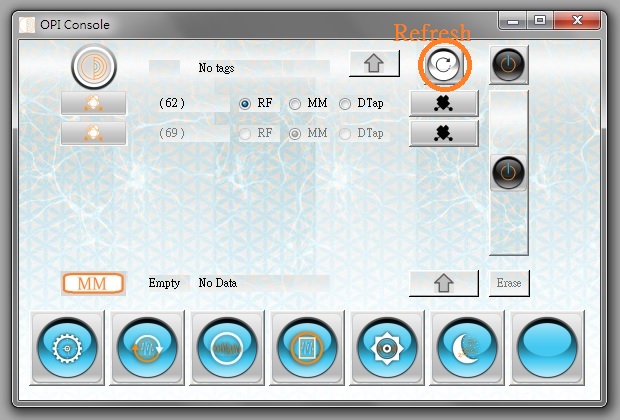Click the OPI Console title bar icon
Viewport: 620px width, 420px height.
click(x=27, y=25)
